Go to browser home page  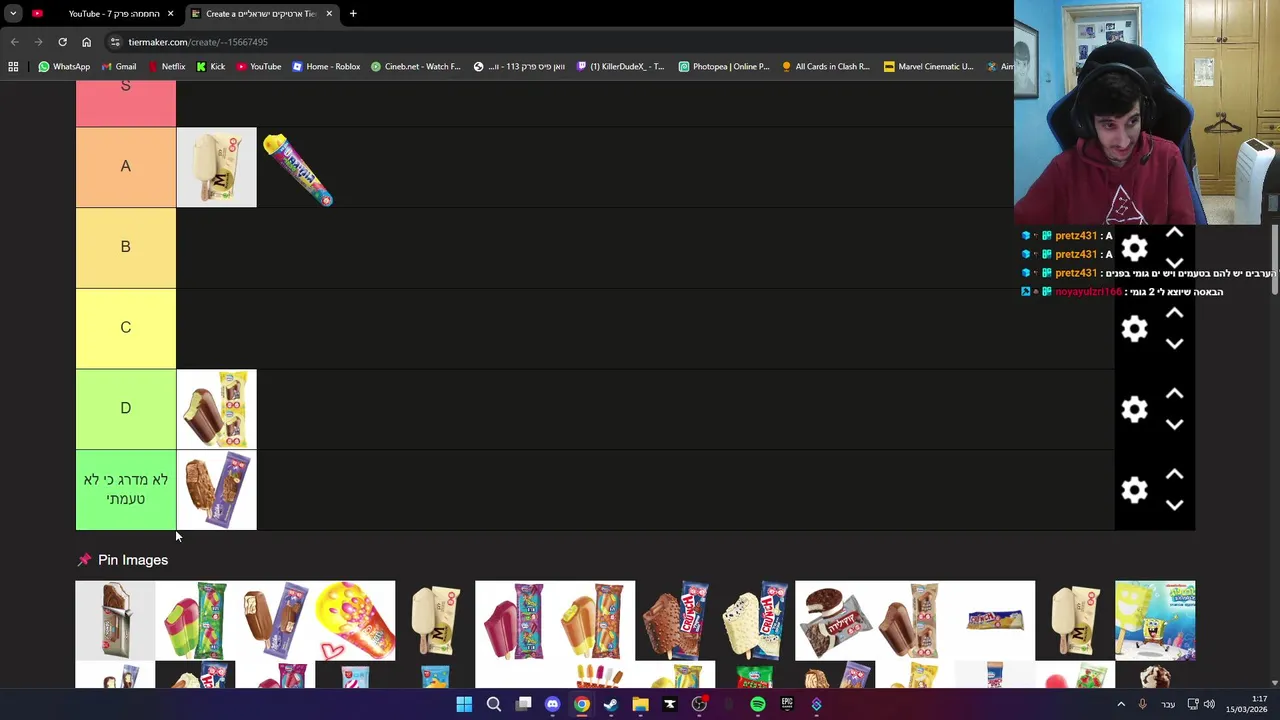[x=86, y=42]
